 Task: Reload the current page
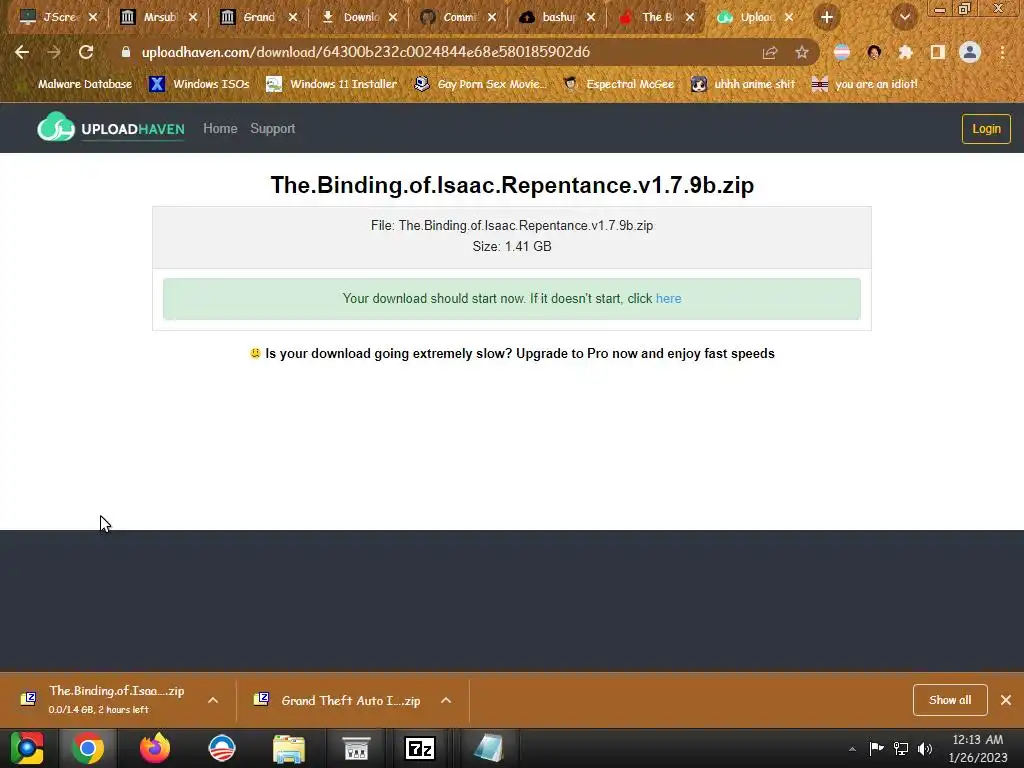[x=86, y=52]
